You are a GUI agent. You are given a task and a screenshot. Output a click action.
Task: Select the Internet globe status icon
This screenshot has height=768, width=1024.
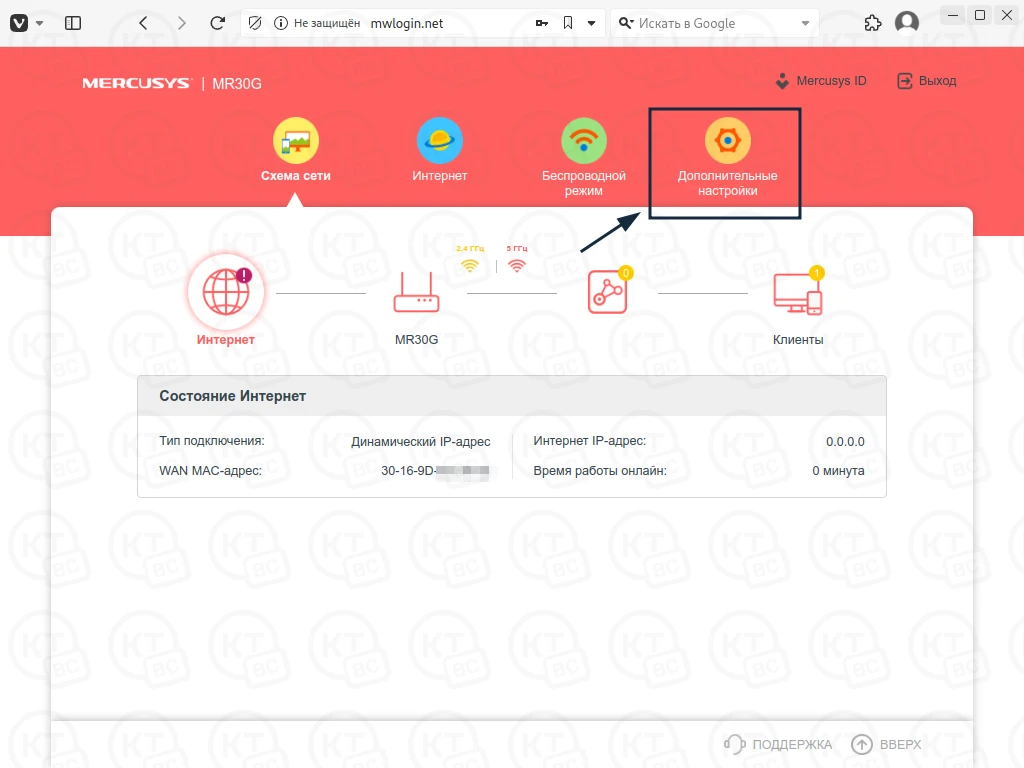click(226, 292)
